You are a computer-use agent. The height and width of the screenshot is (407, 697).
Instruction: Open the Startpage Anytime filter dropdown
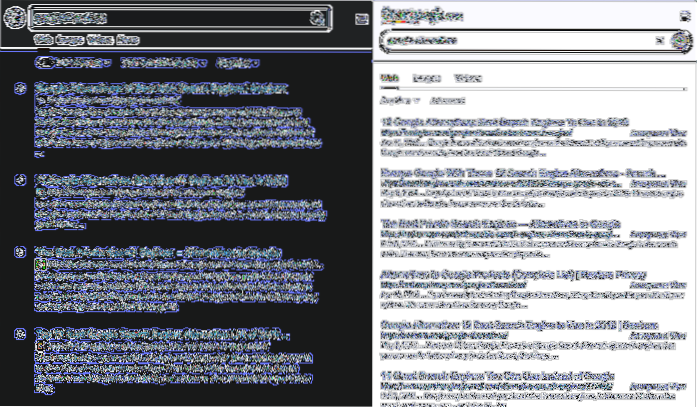(396, 101)
